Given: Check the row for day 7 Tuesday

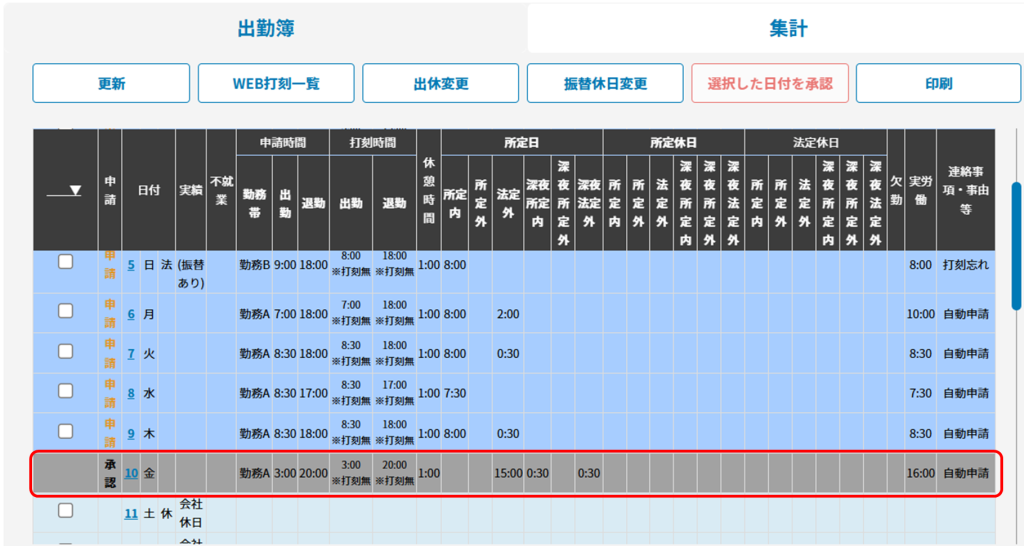Looking at the screenshot, I should pos(65,351).
